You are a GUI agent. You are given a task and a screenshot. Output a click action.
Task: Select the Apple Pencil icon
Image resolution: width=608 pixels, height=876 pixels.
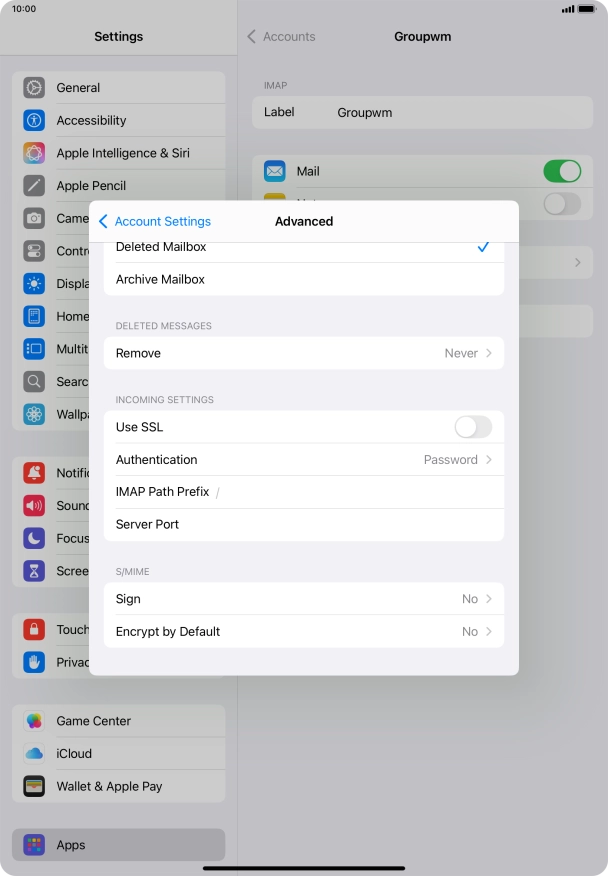(35, 186)
